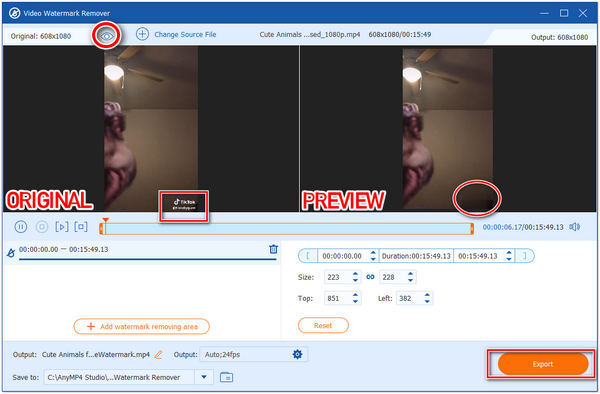Decrease the Left value 382

[x=427, y=301]
